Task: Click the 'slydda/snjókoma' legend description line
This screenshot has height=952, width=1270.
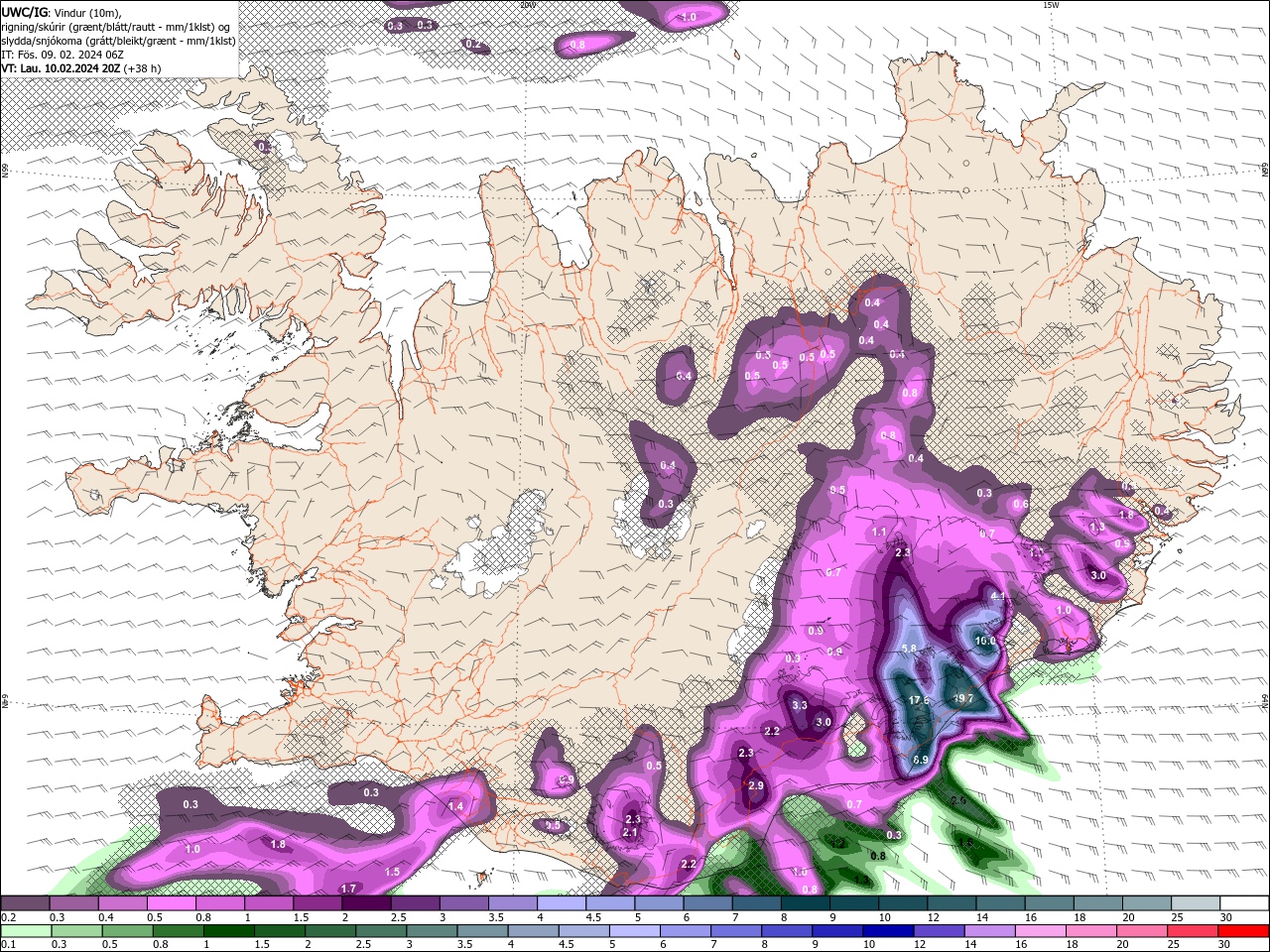Action: point(118,41)
